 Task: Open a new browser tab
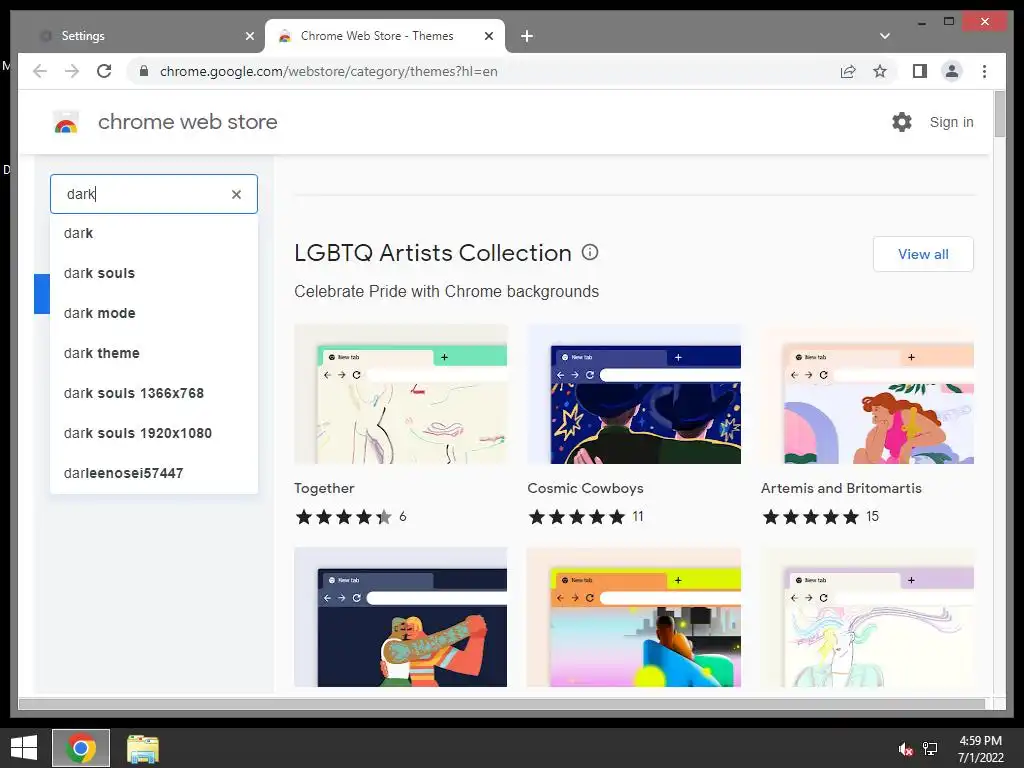pos(527,36)
